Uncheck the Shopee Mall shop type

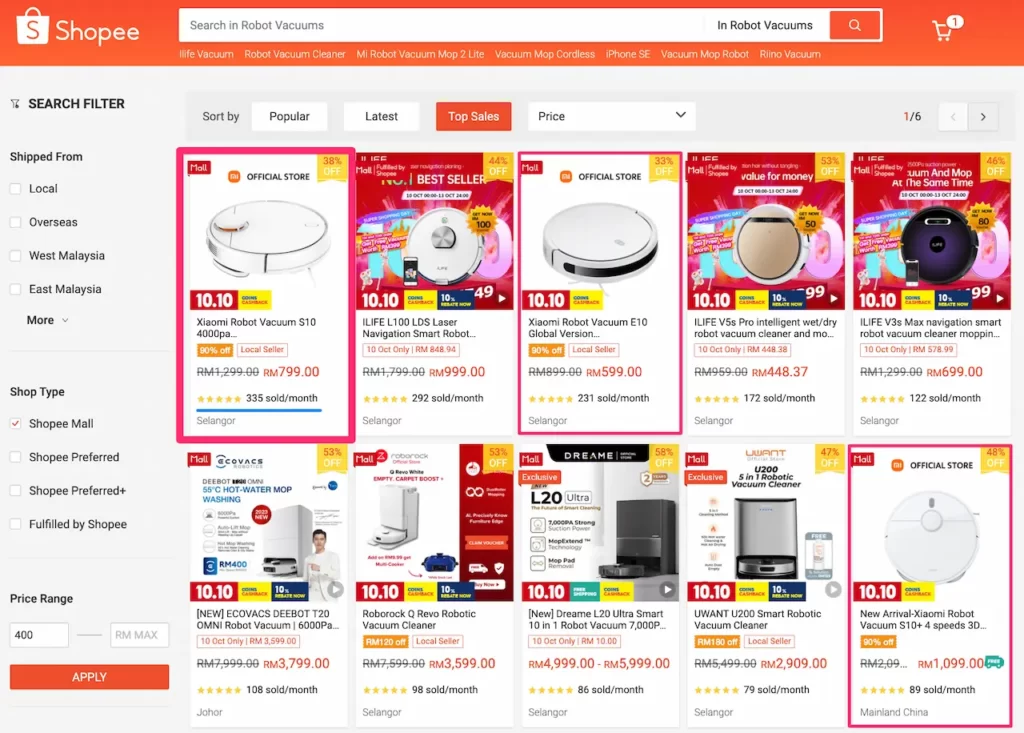click(16, 423)
